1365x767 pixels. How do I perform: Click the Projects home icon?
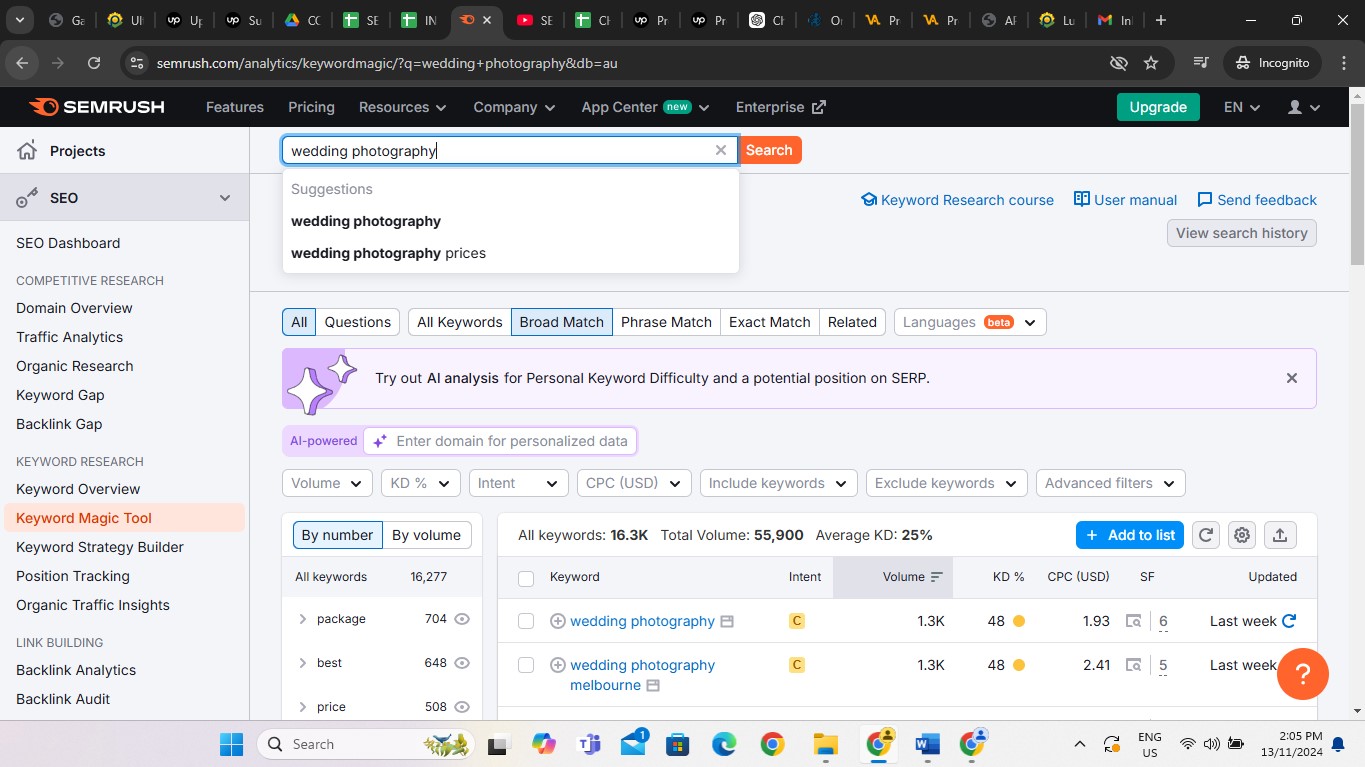tap(27, 151)
